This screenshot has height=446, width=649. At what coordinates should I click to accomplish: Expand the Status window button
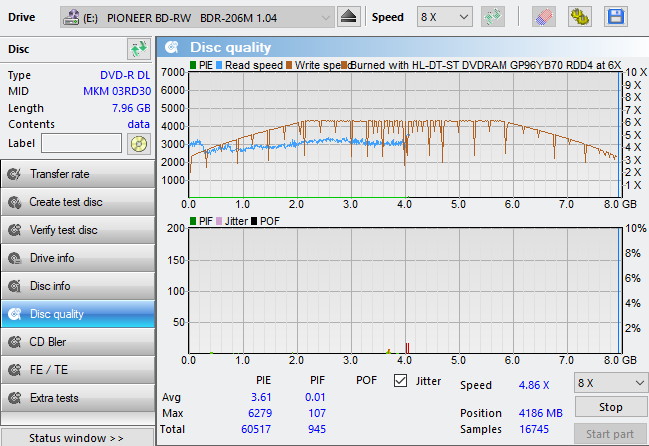pyautogui.click(x=77, y=438)
